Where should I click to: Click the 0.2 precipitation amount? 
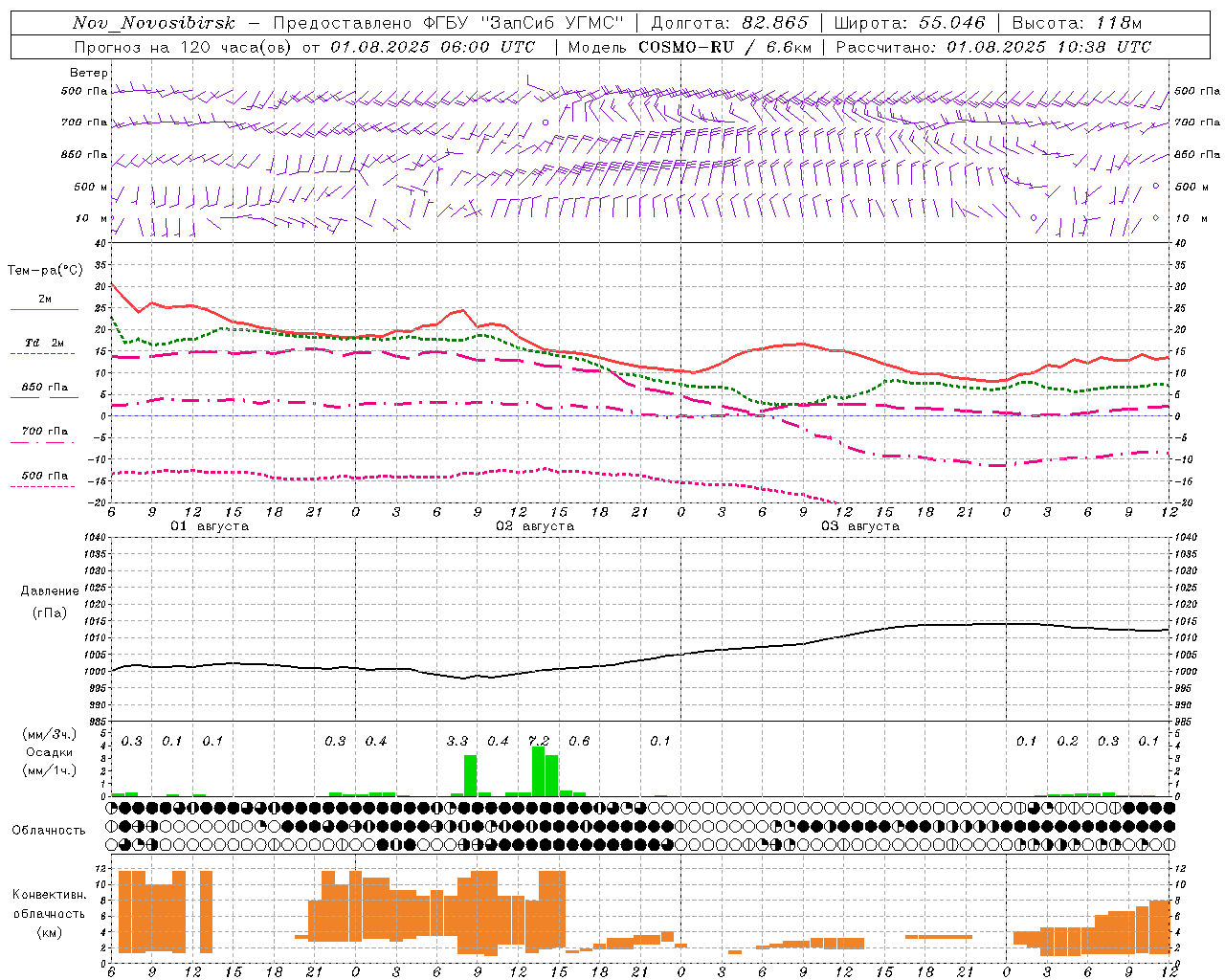1067,742
